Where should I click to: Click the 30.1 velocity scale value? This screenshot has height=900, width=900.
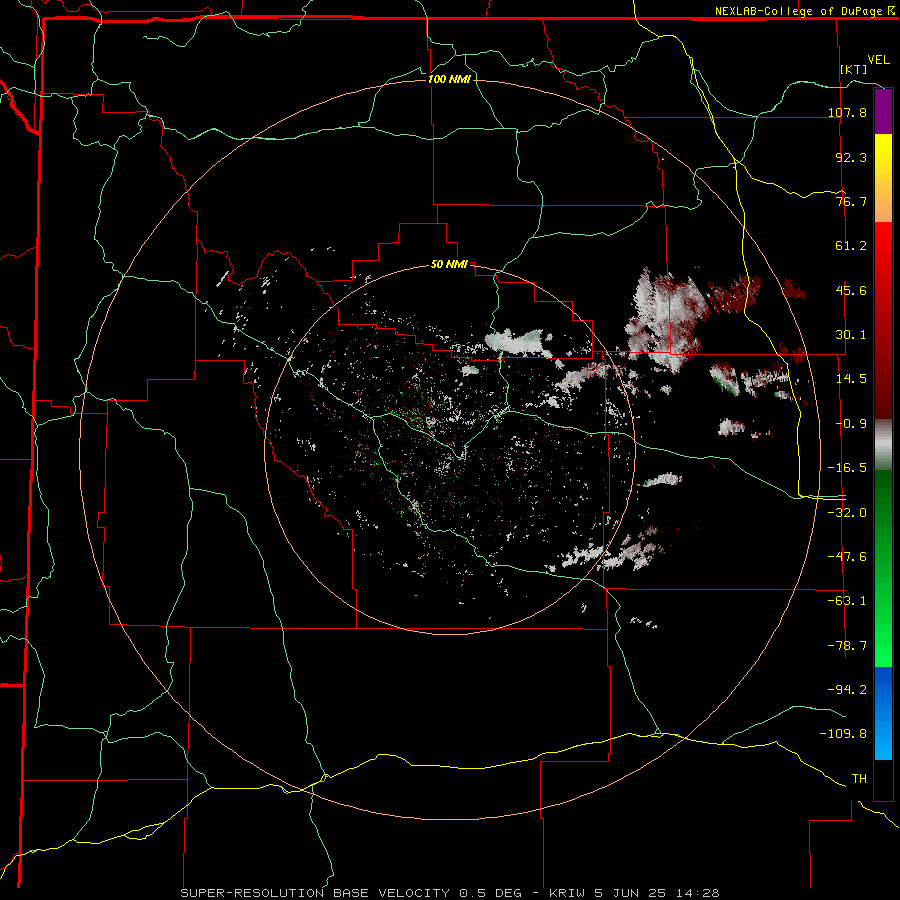point(851,335)
